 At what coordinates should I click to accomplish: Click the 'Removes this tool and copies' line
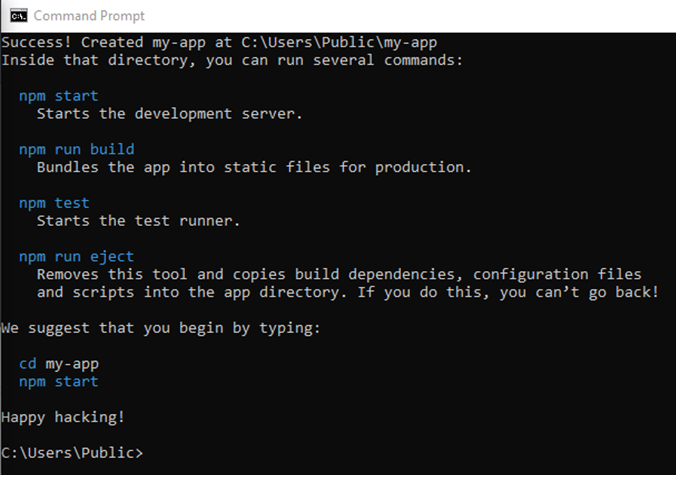(x=339, y=275)
